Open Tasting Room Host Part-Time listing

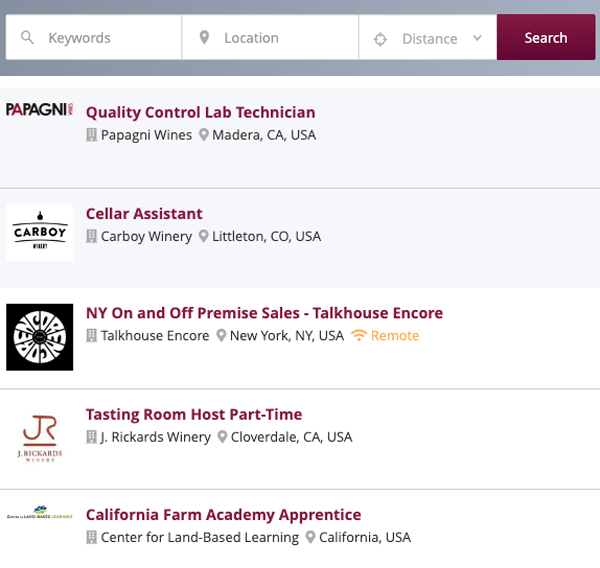pyautogui.click(x=194, y=414)
